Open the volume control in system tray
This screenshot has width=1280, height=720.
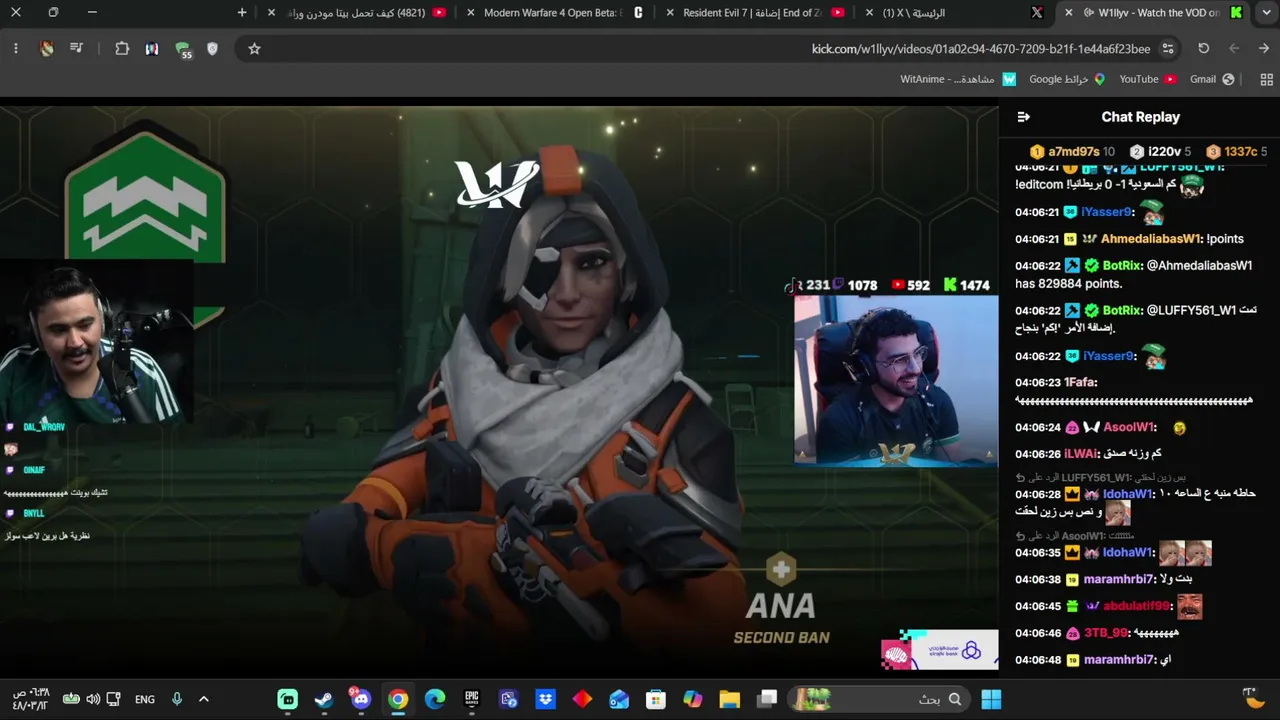(93, 699)
